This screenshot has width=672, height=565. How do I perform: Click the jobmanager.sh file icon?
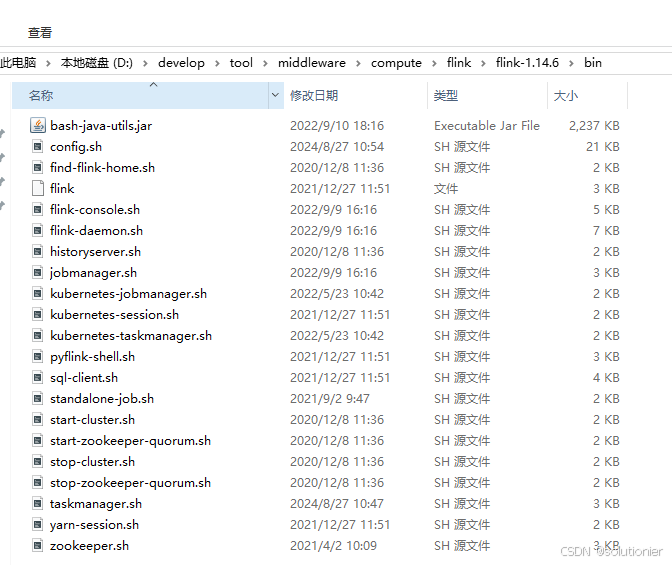[38, 273]
